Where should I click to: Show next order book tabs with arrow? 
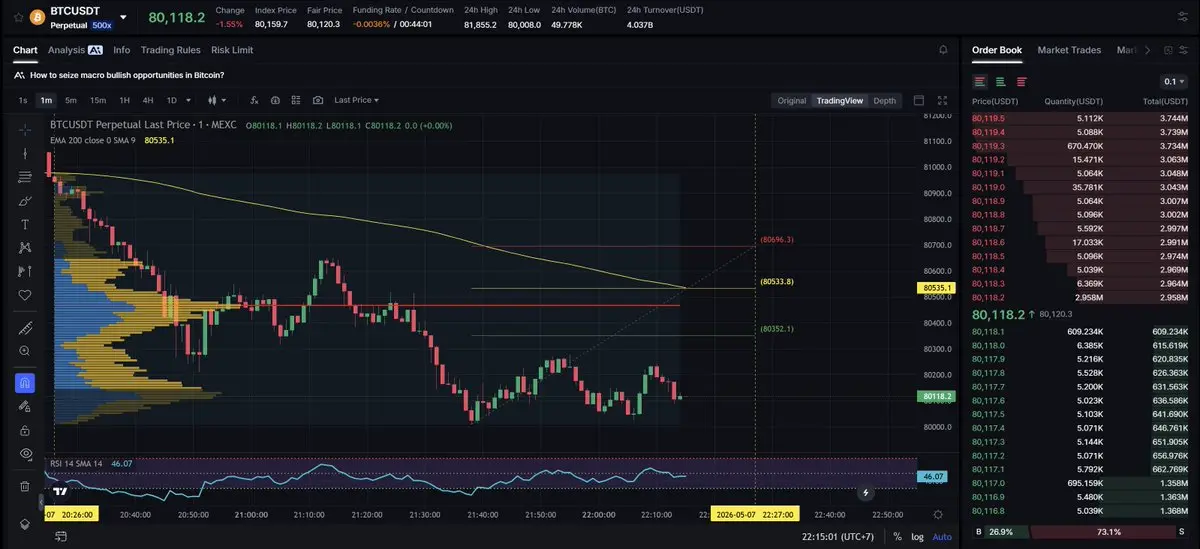click(1147, 50)
